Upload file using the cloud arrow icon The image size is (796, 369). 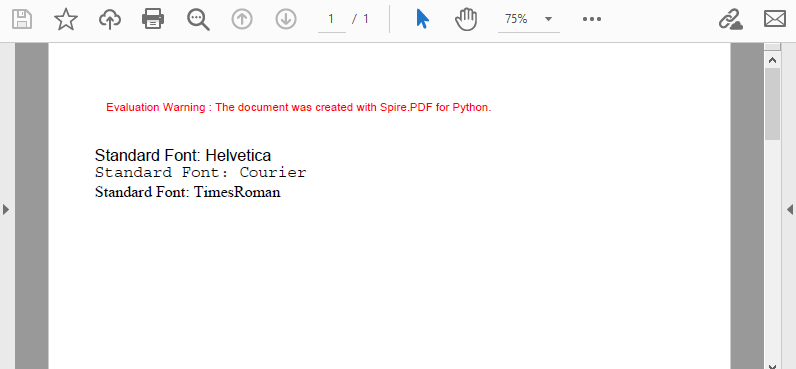point(110,19)
